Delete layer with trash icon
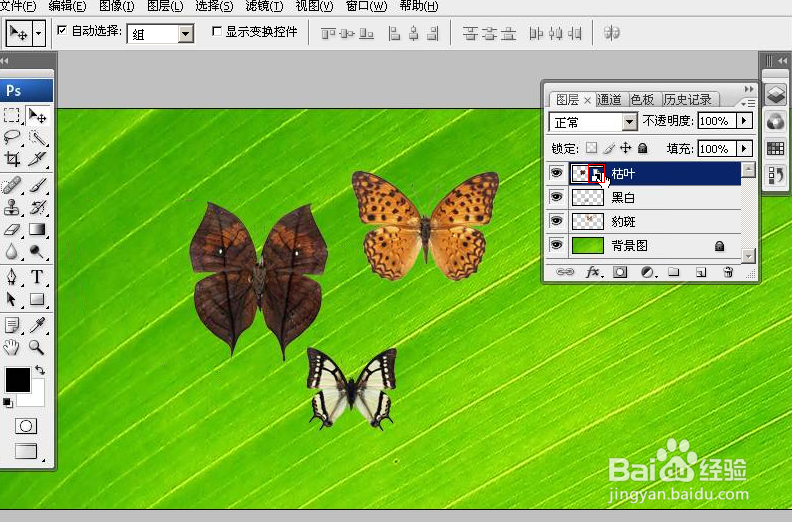The width and height of the screenshot is (792, 522). (x=728, y=272)
